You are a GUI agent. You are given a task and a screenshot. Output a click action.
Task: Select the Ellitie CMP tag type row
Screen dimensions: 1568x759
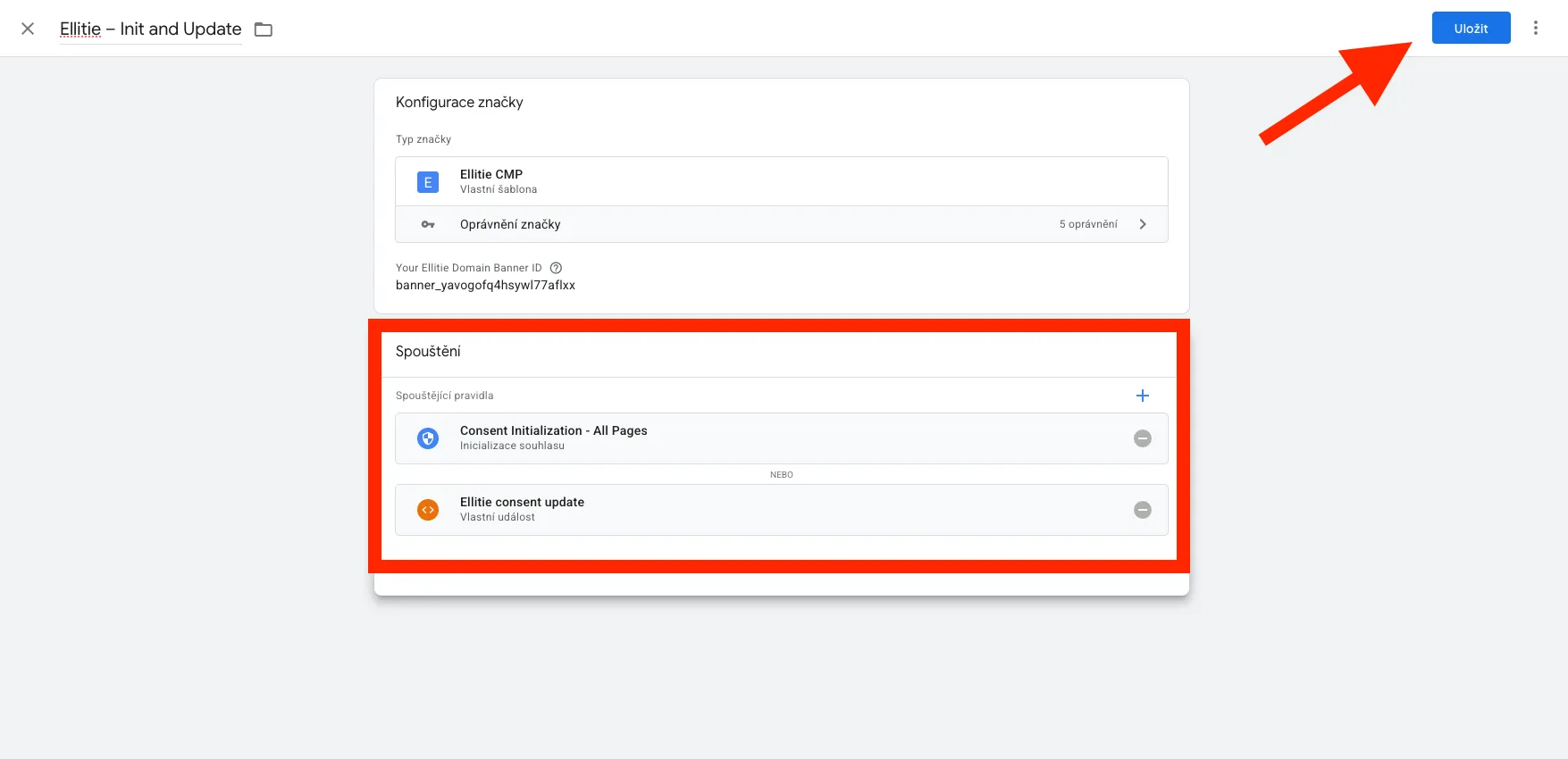pos(781,181)
